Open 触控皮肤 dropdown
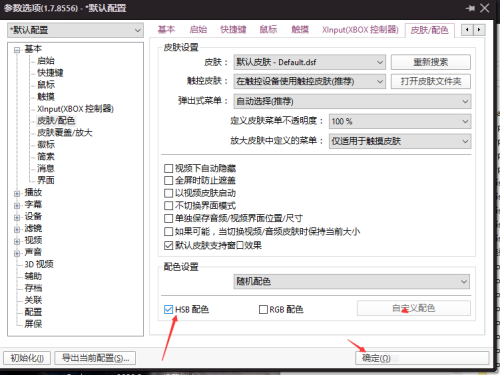 (x=310, y=81)
